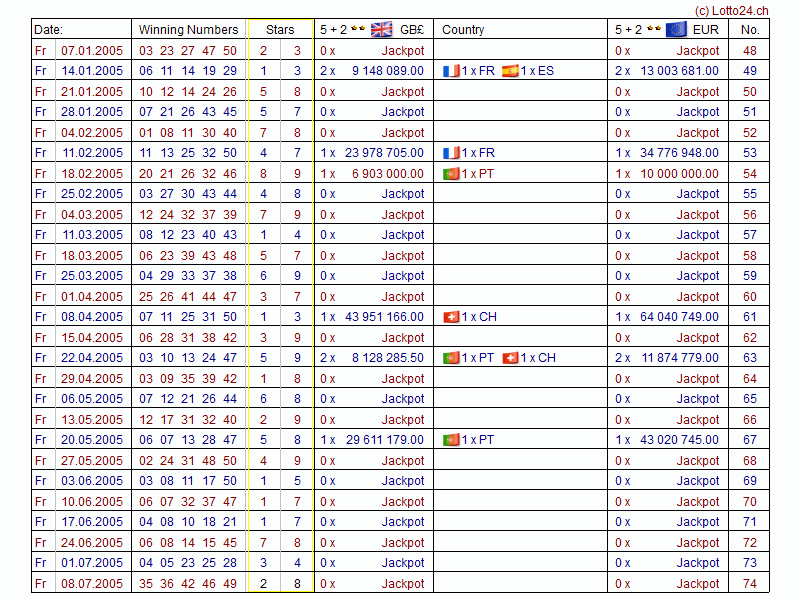The width and height of the screenshot is (800, 600).
Task: Click the Portuguese flag in 22.04.2005 row
Action: click(450, 358)
